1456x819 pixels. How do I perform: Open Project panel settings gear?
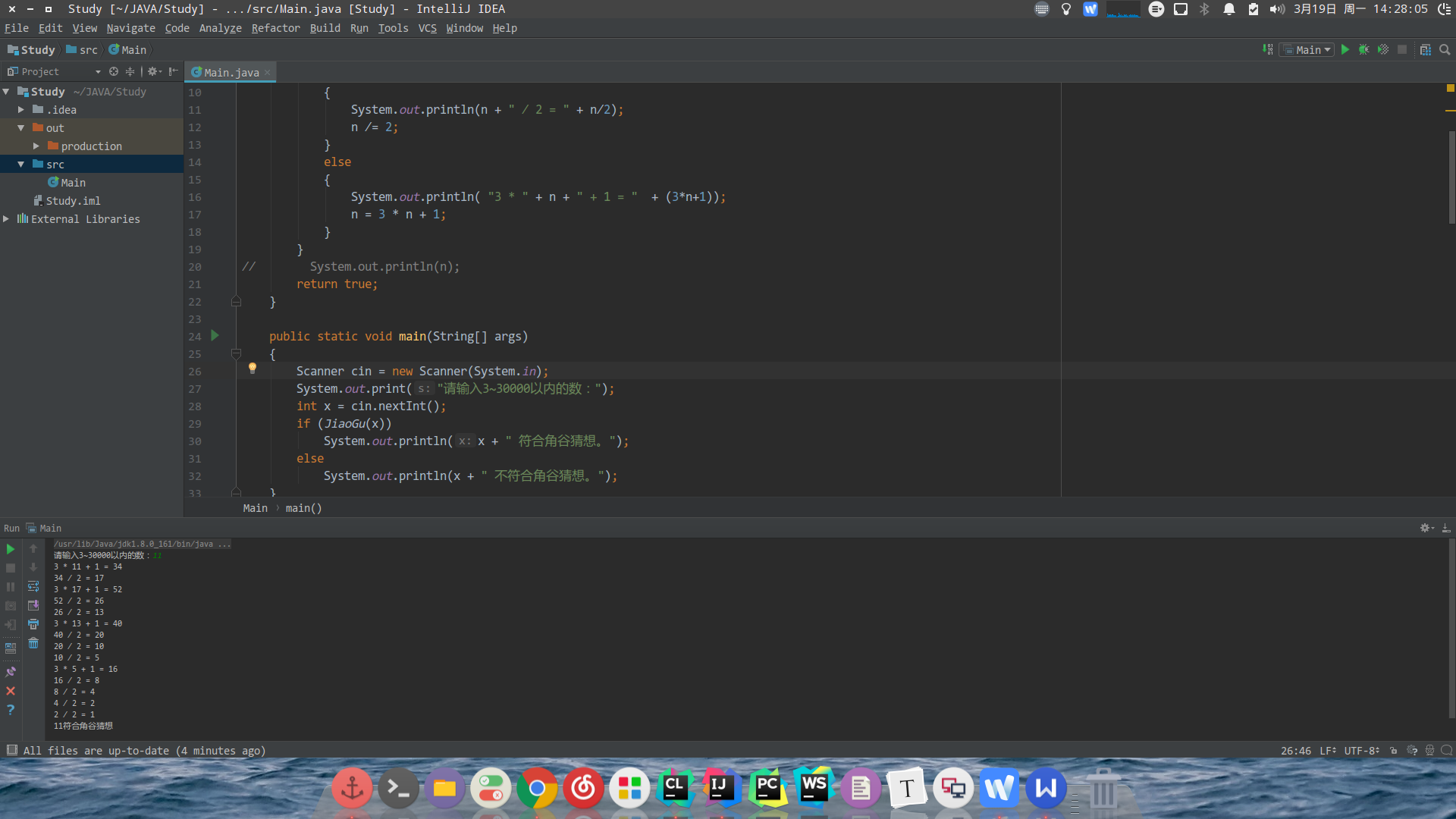point(154,71)
